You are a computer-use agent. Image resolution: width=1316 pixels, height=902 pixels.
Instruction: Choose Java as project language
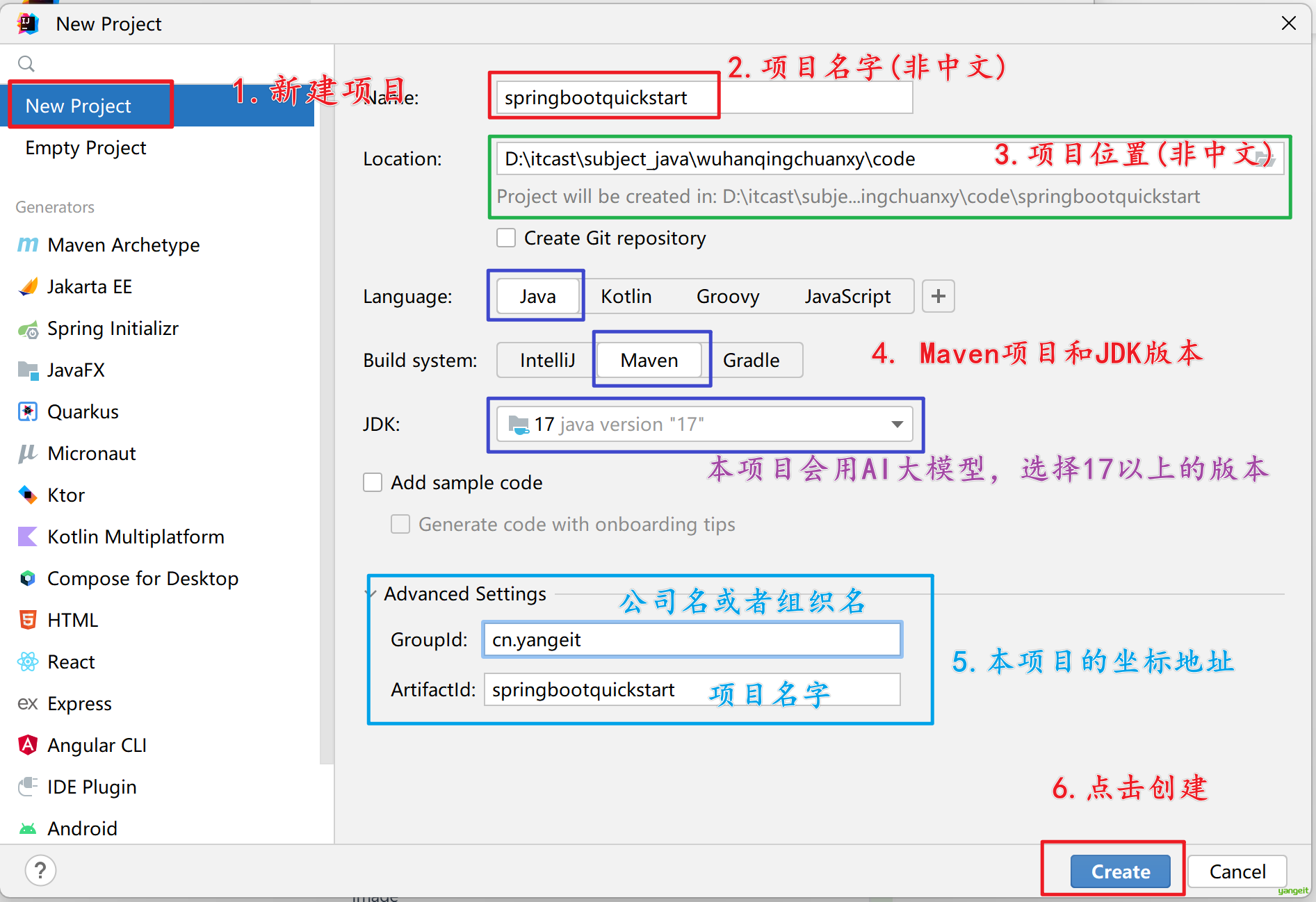pyautogui.click(x=537, y=297)
